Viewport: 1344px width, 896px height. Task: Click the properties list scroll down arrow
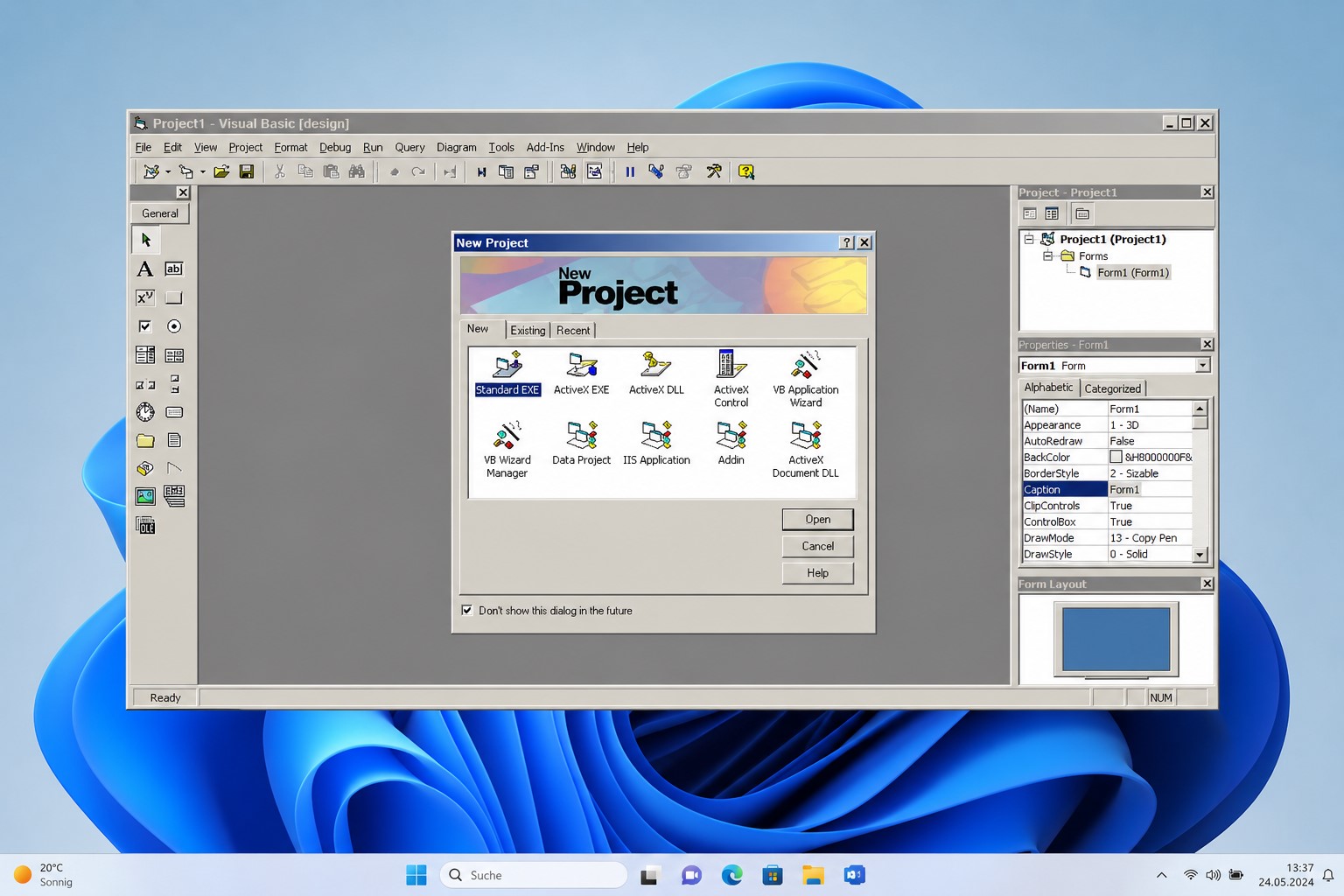[1200, 555]
